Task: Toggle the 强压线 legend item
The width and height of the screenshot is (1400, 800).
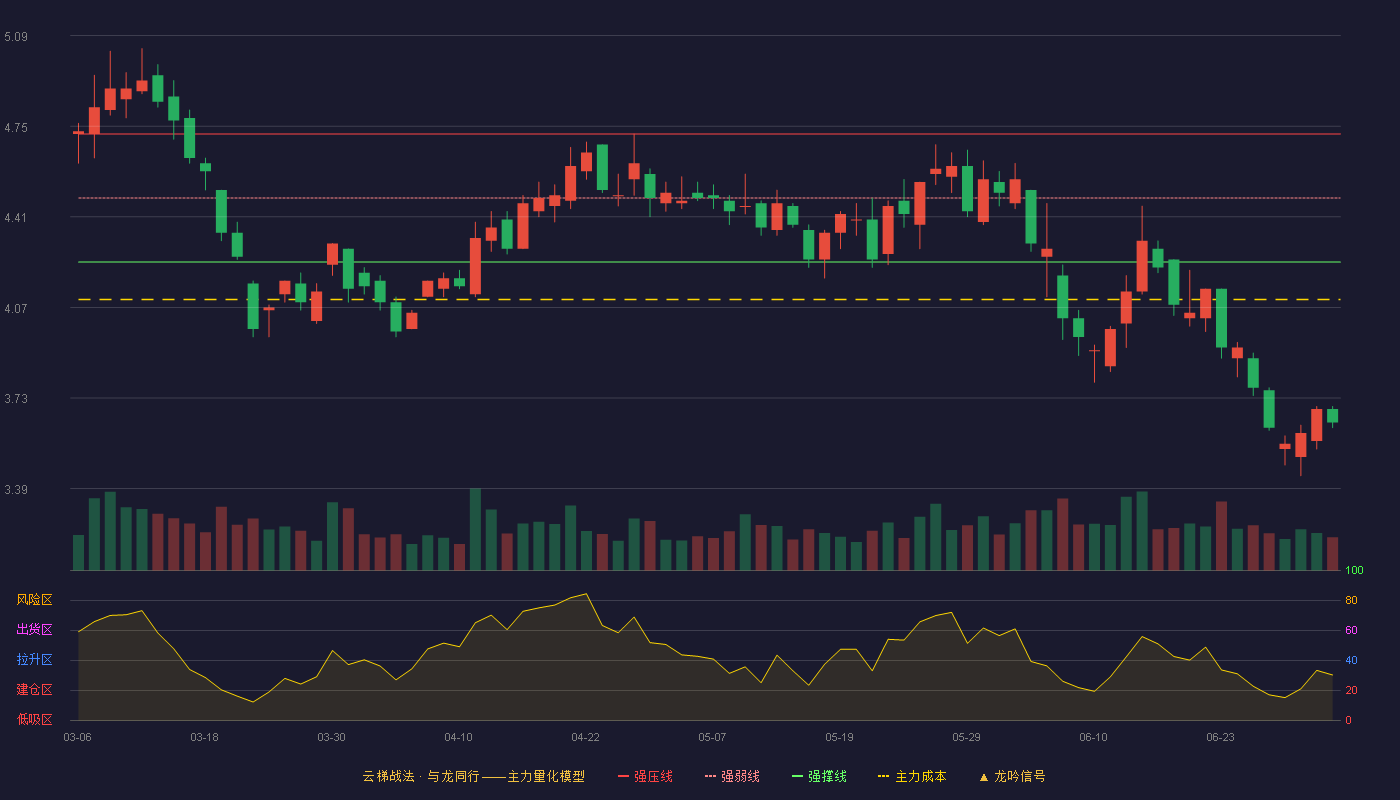Action: click(645, 776)
